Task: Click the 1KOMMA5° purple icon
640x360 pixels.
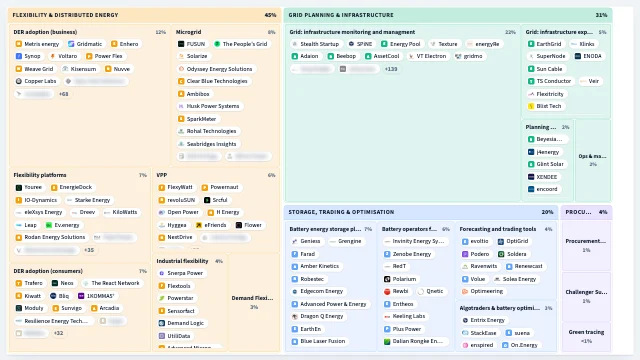Action: coord(81,296)
